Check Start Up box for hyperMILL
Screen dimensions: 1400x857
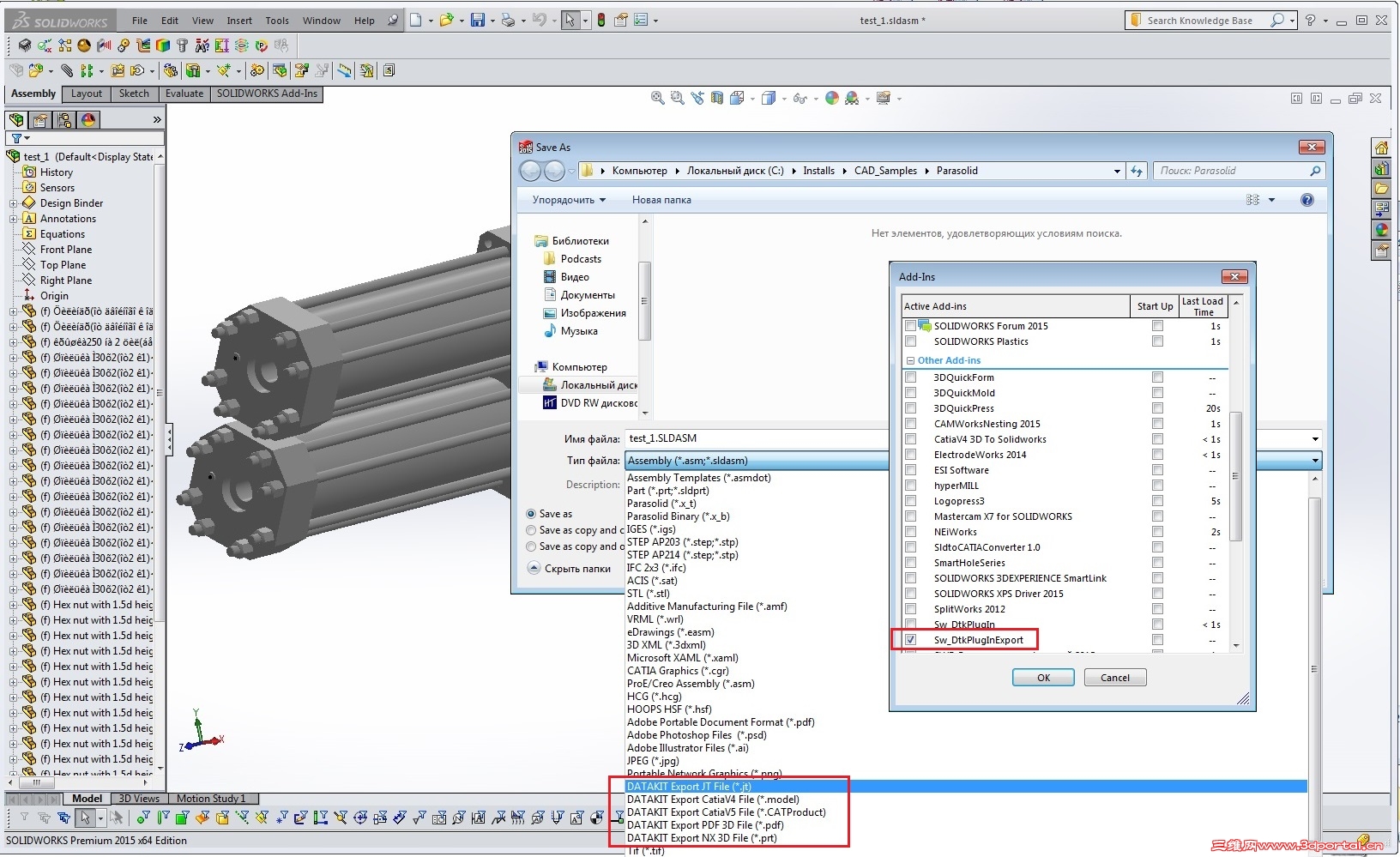coord(1157,486)
